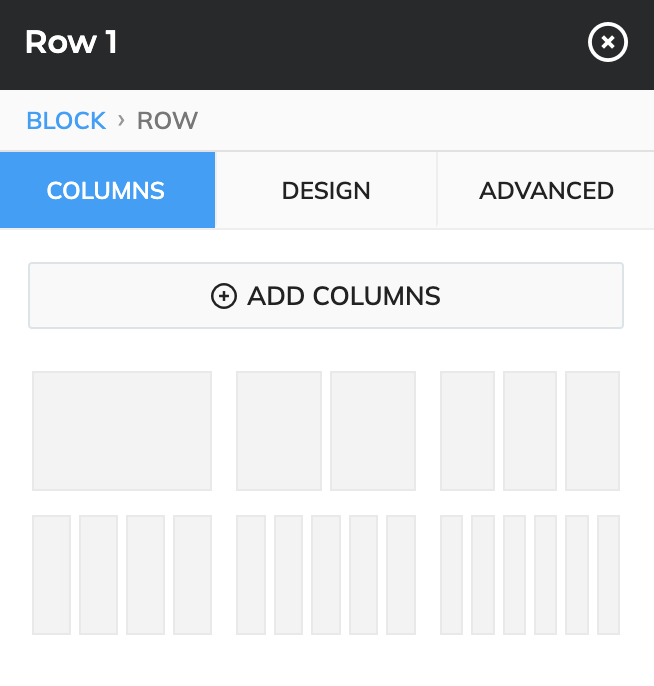This screenshot has height=686, width=654.
Task: Click middle block of the three-column preset
Action: (x=530, y=431)
